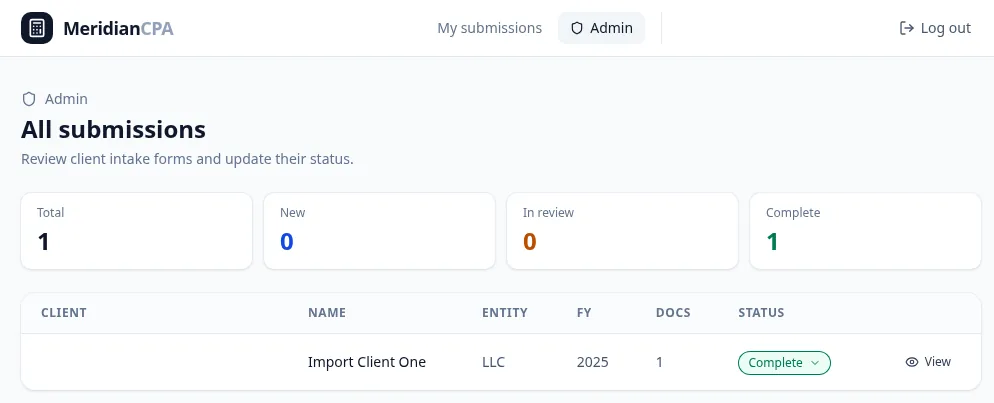Click the New submissions stat card
The image size is (994, 403).
click(379, 231)
